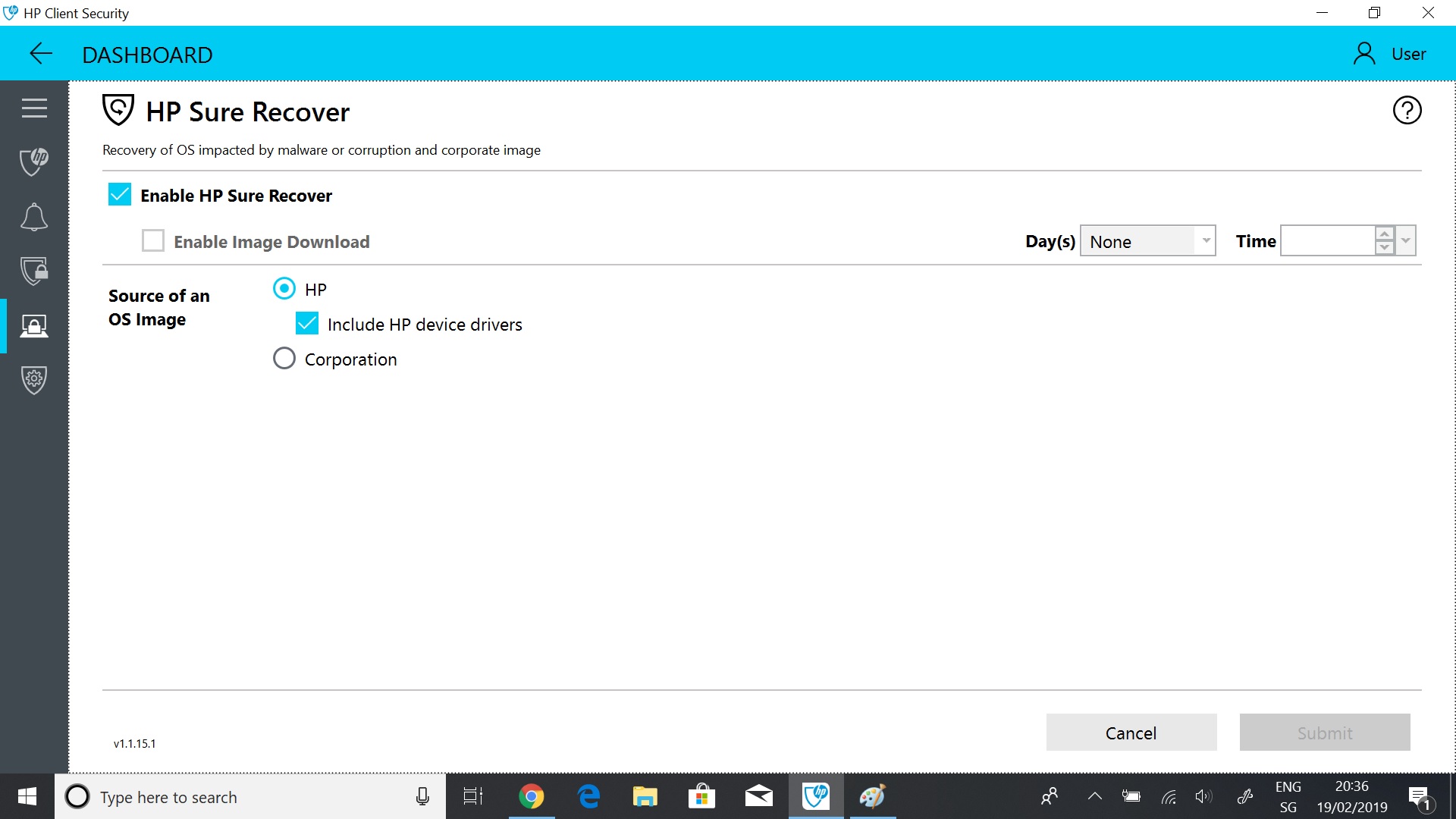This screenshot has height=819, width=1456.
Task: Cancel the Sure Recover changes
Action: tap(1131, 732)
